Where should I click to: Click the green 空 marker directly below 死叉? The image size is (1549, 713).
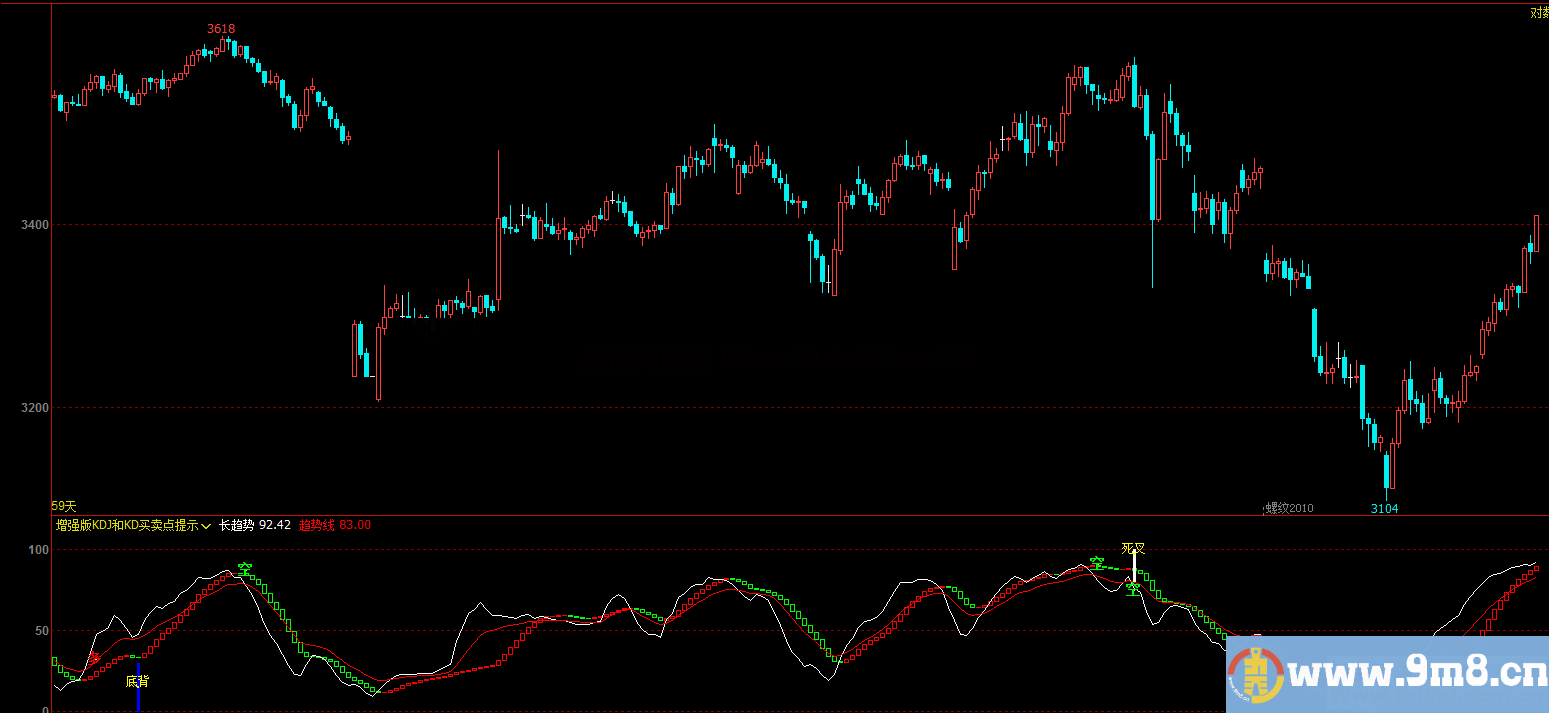[x=1133, y=589]
